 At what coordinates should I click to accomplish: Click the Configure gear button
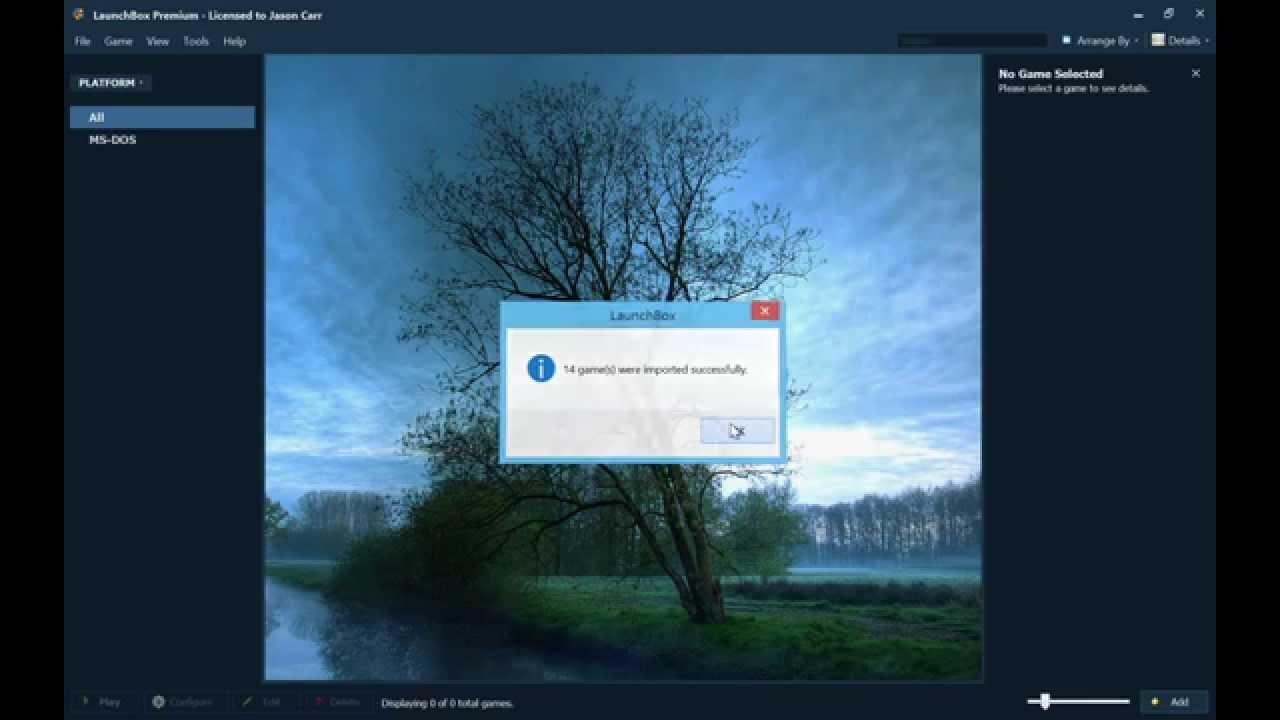pyautogui.click(x=183, y=702)
